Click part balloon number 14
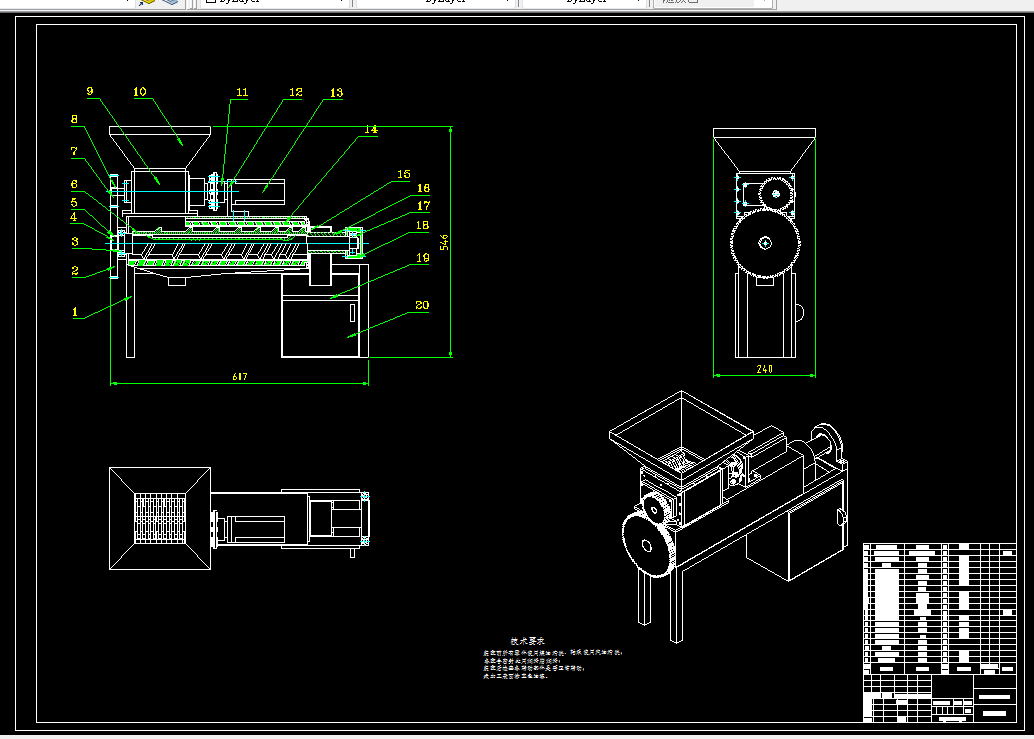The image size is (1034, 739). (x=371, y=129)
